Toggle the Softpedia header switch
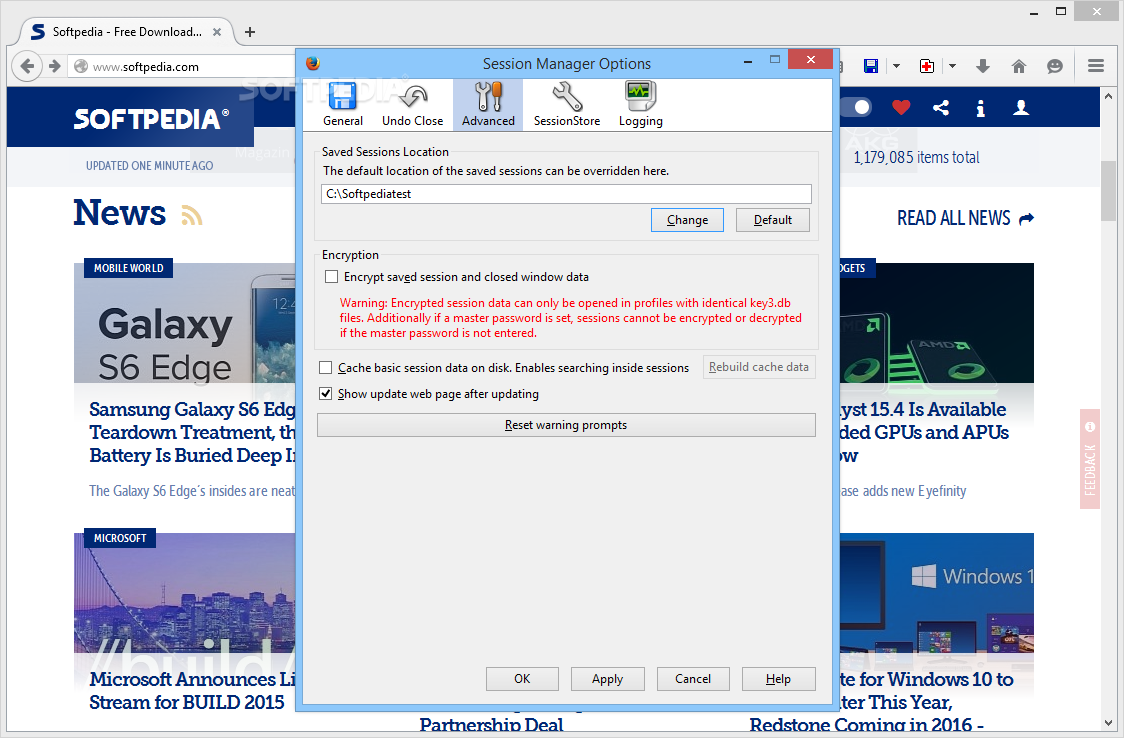 [855, 107]
